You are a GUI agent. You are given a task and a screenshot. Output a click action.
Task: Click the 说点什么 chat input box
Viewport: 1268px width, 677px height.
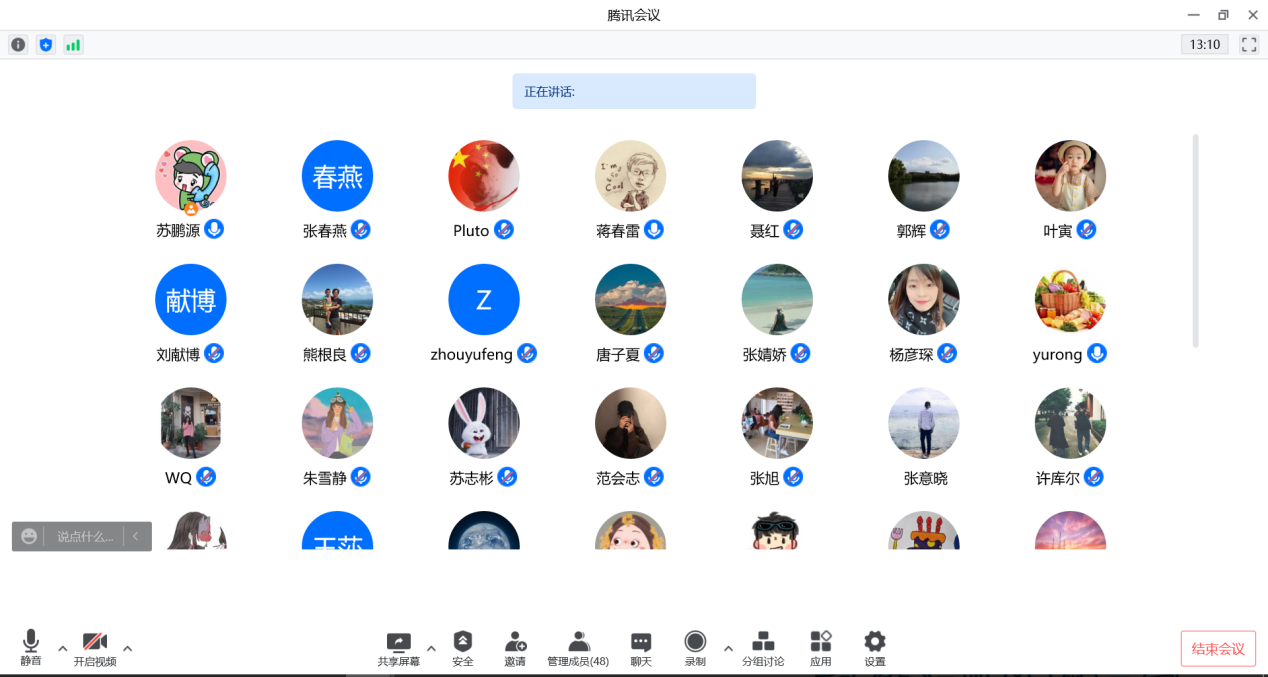[84, 537]
